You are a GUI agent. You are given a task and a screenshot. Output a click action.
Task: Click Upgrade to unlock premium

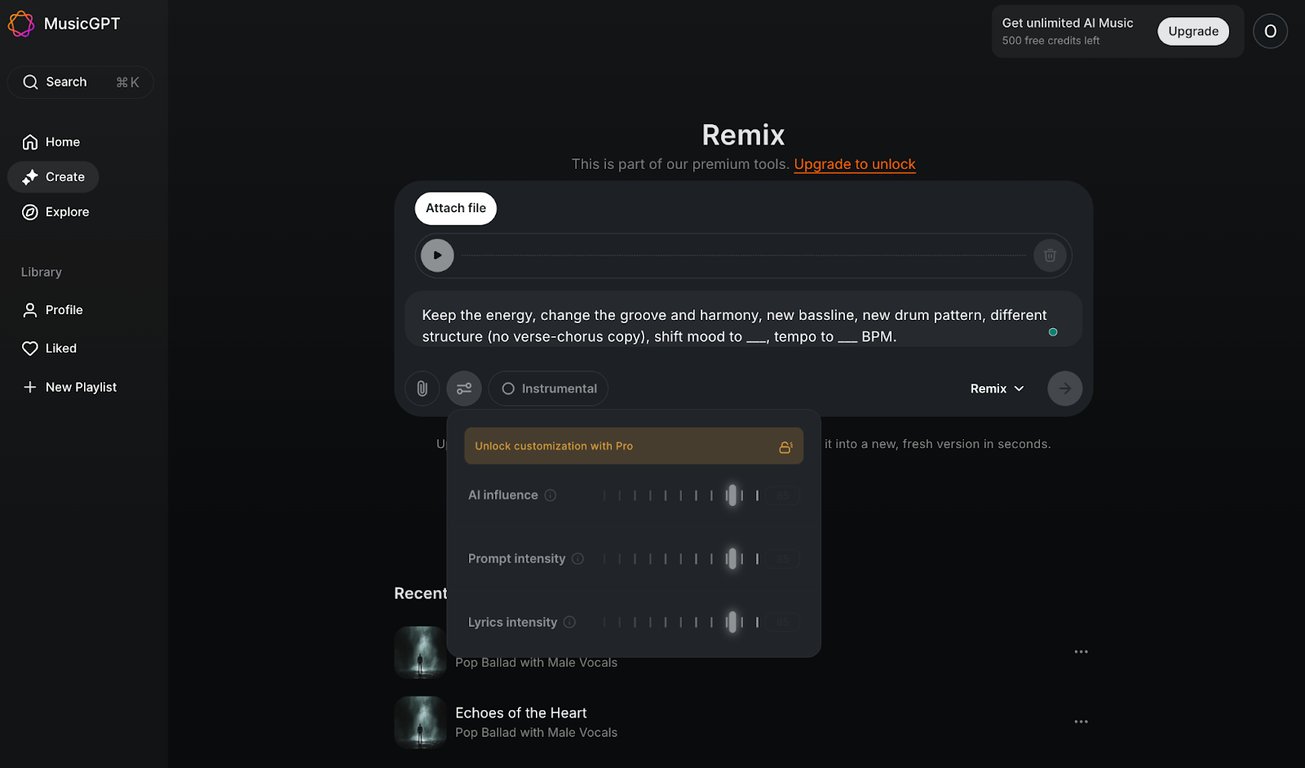click(855, 163)
